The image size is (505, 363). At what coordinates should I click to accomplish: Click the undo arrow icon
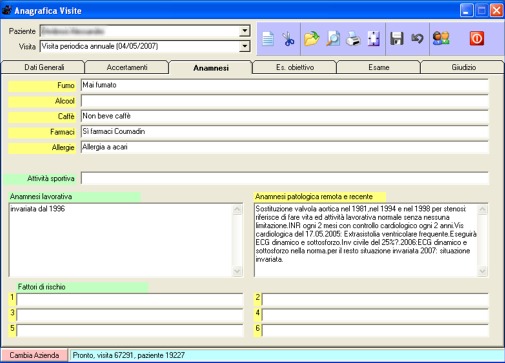pyautogui.click(x=417, y=39)
